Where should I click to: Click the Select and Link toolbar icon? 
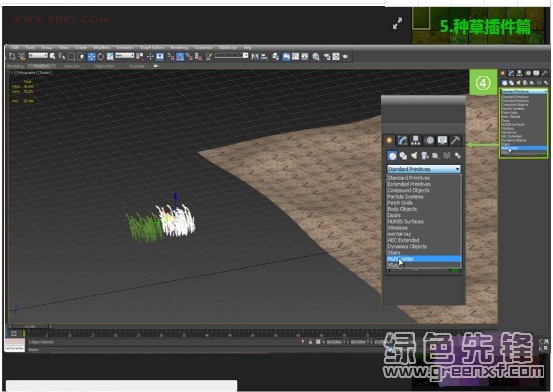[12, 56]
